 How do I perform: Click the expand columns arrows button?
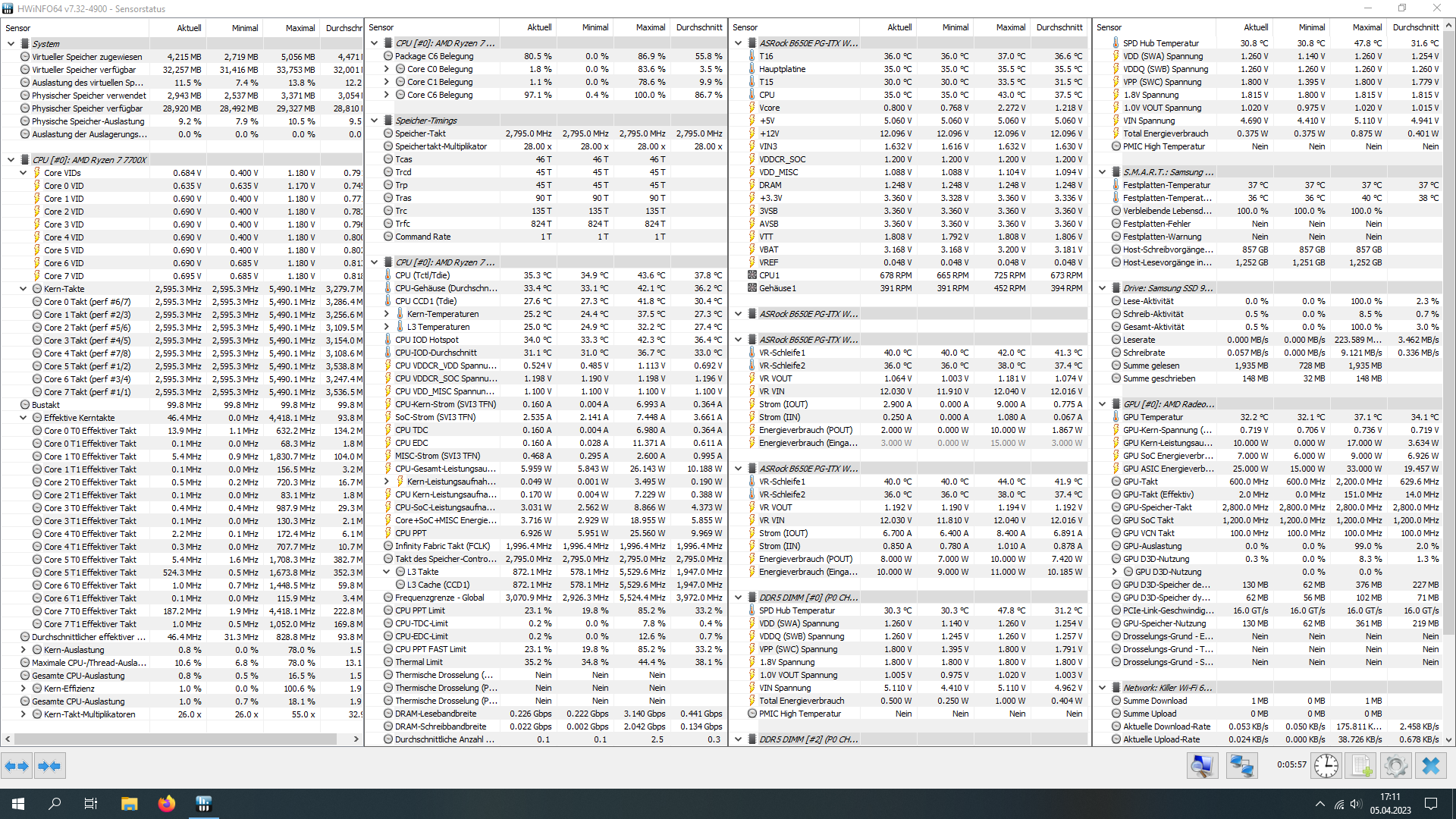point(17,766)
